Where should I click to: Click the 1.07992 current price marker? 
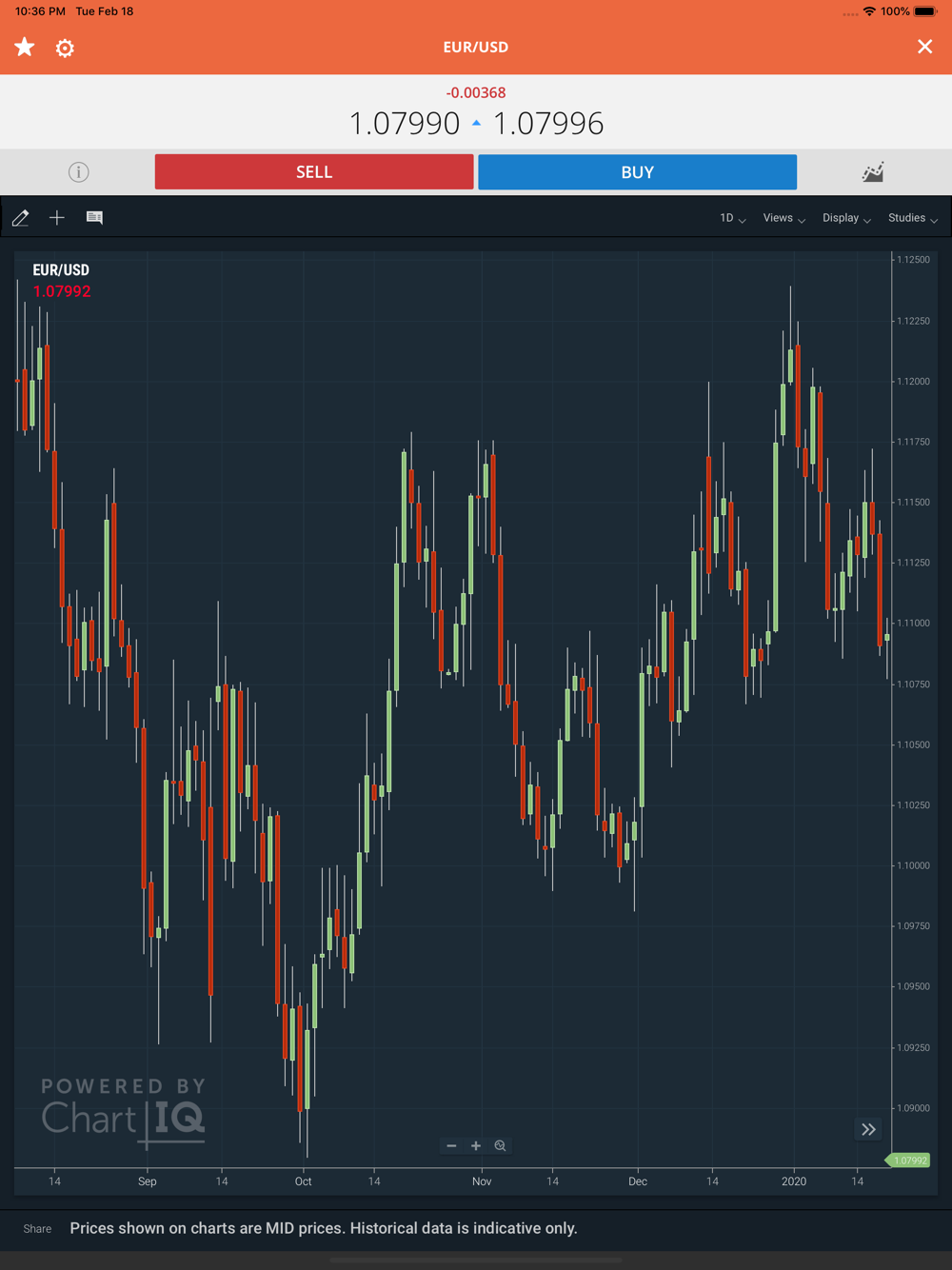tap(908, 1161)
